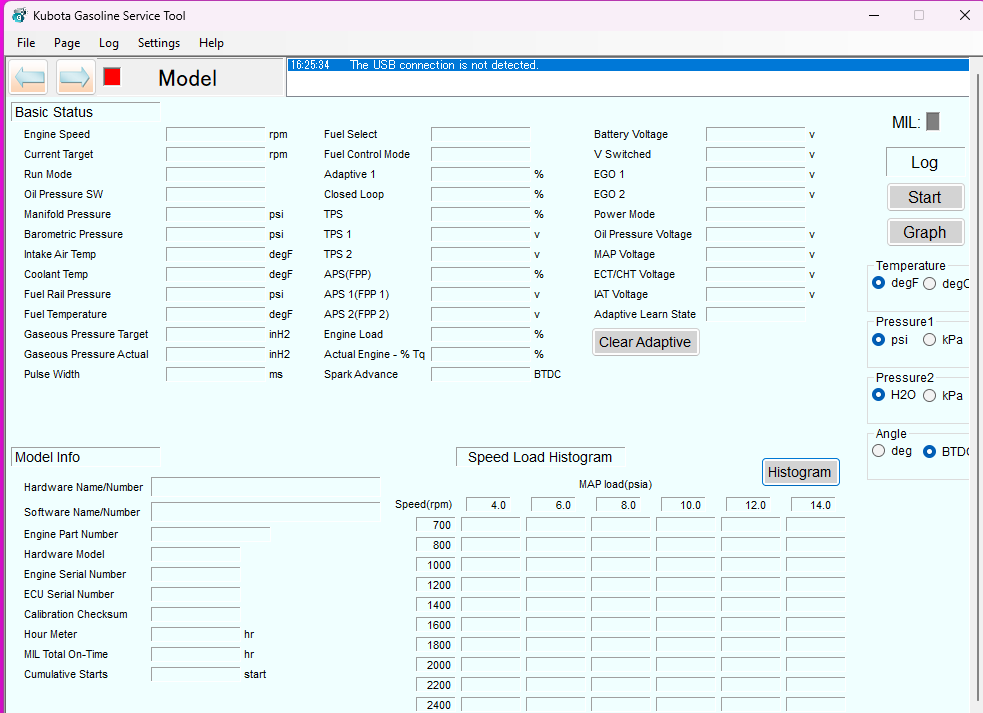983x713 pixels.
Task: Close the Kubota Gasoline Service Tool window
Action: tap(965, 15)
